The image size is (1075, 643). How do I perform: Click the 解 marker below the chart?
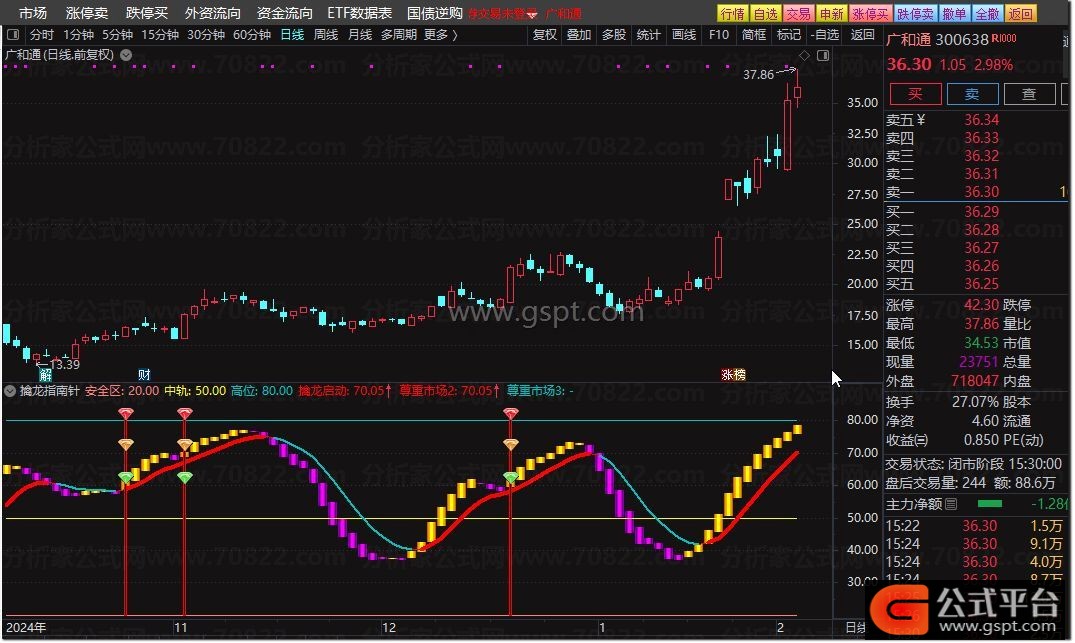coord(45,374)
